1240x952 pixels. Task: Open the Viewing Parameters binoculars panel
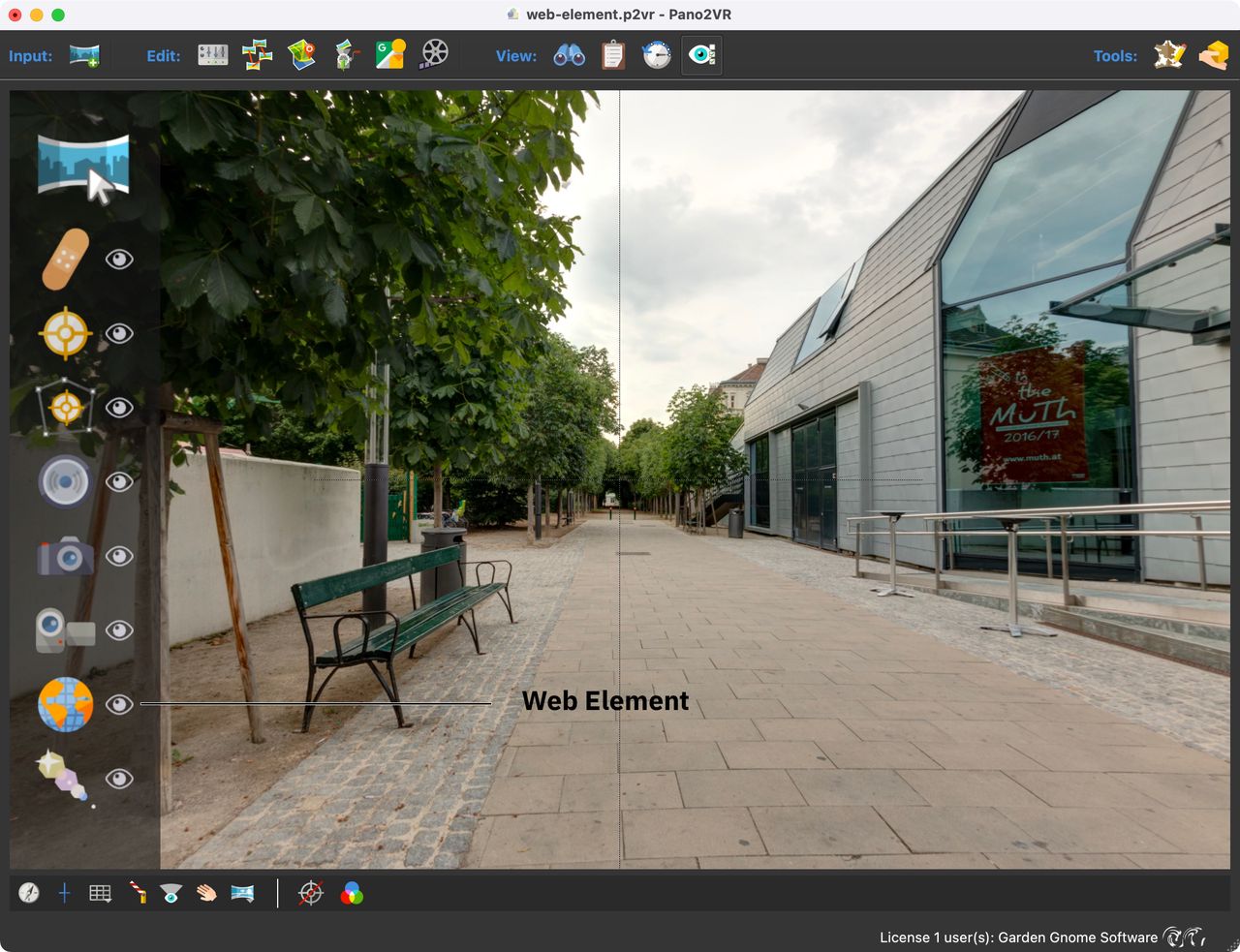(569, 55)
